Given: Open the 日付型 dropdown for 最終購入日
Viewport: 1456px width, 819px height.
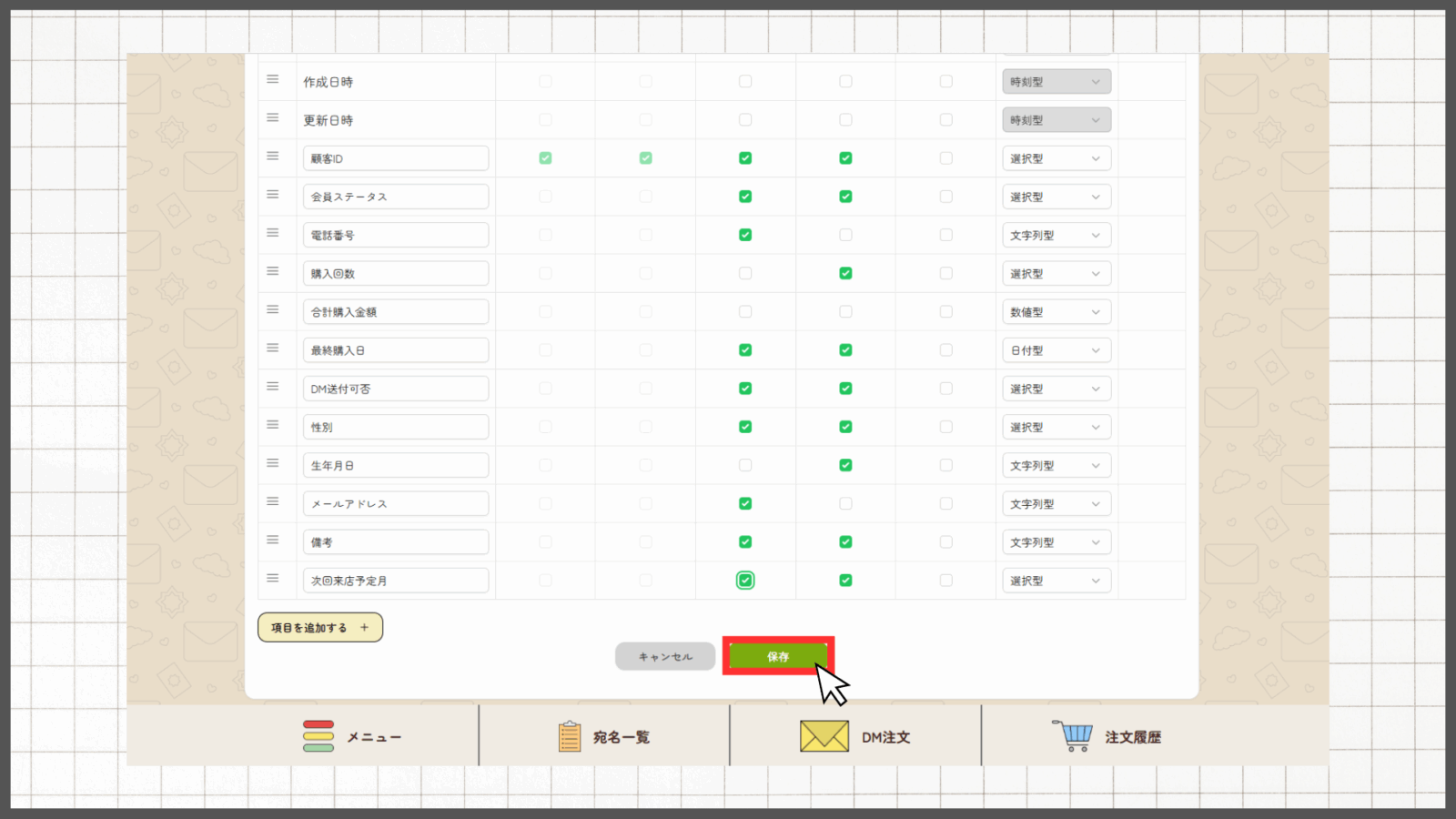Looking at the screenshot, I should click(x=1056, y=350).
